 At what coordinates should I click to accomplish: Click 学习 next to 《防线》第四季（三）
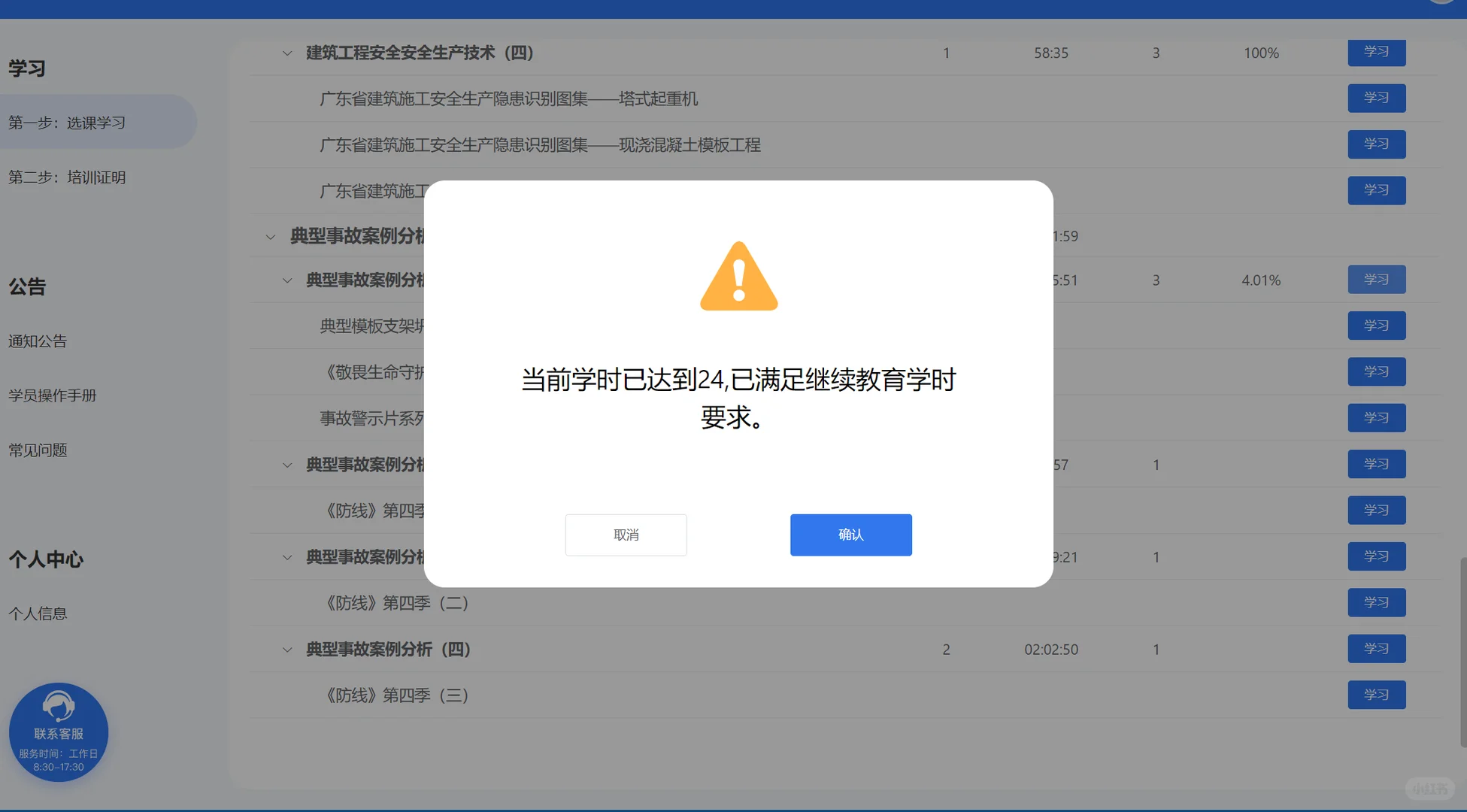click(1376, 695)
